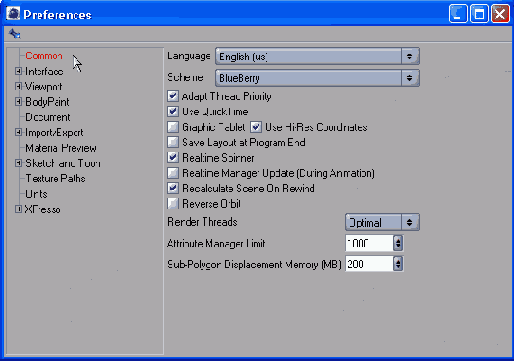Click the Cinema 4D app icon in title bar
Viewport: 514px width, 361px height.
pyautogui.click(x=13, y=14)
